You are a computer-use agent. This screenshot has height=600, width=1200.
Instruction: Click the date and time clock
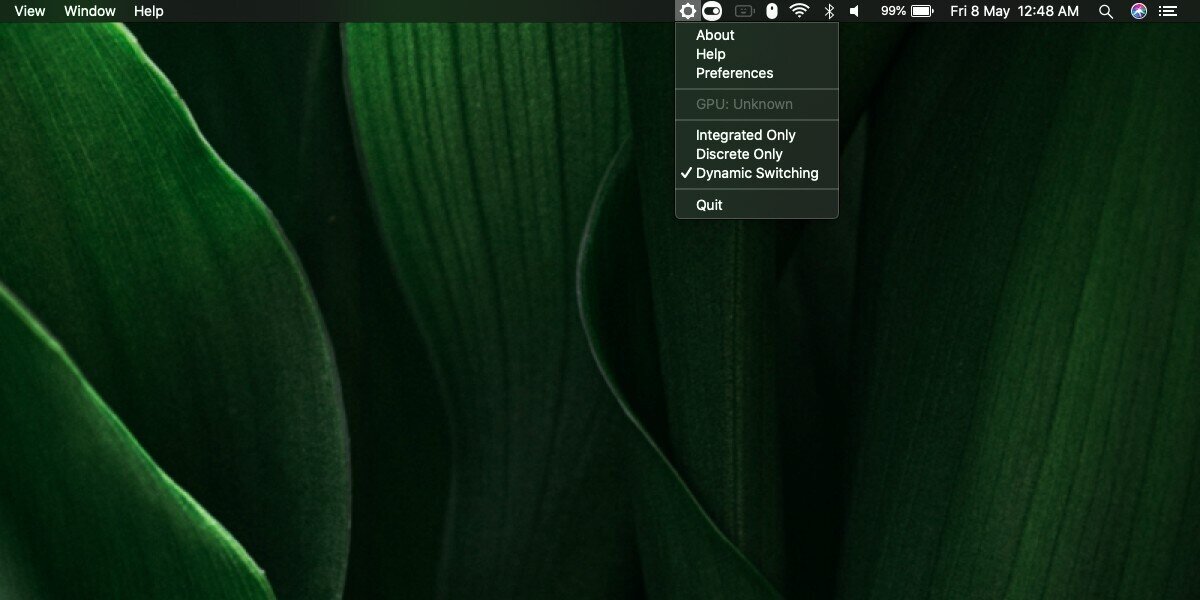tap(1014, 11)
